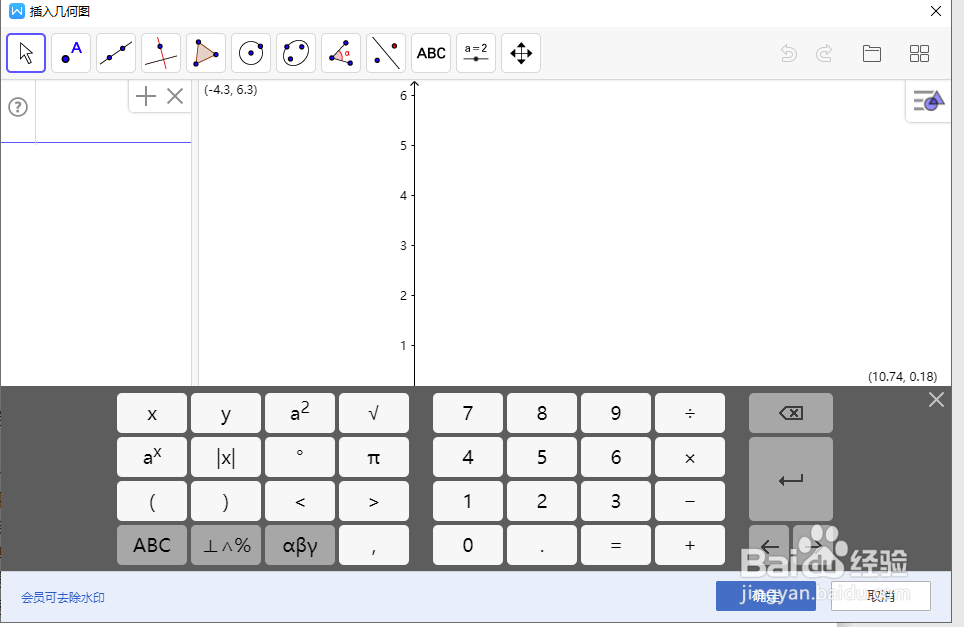
Task: Click the undo arrow
Action: pyautogui.click(x=789, y=53)
